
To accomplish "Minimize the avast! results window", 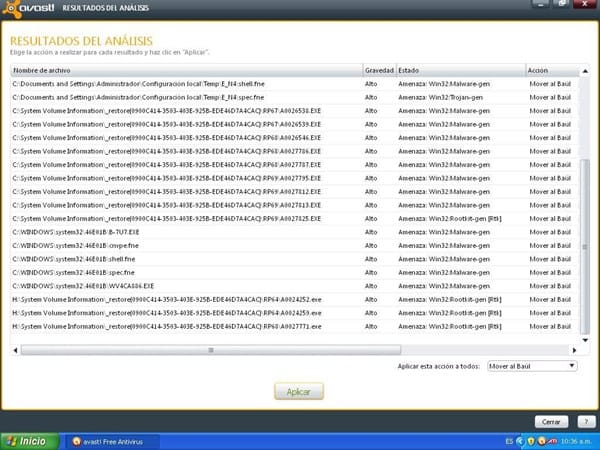I will click(541, 3).
